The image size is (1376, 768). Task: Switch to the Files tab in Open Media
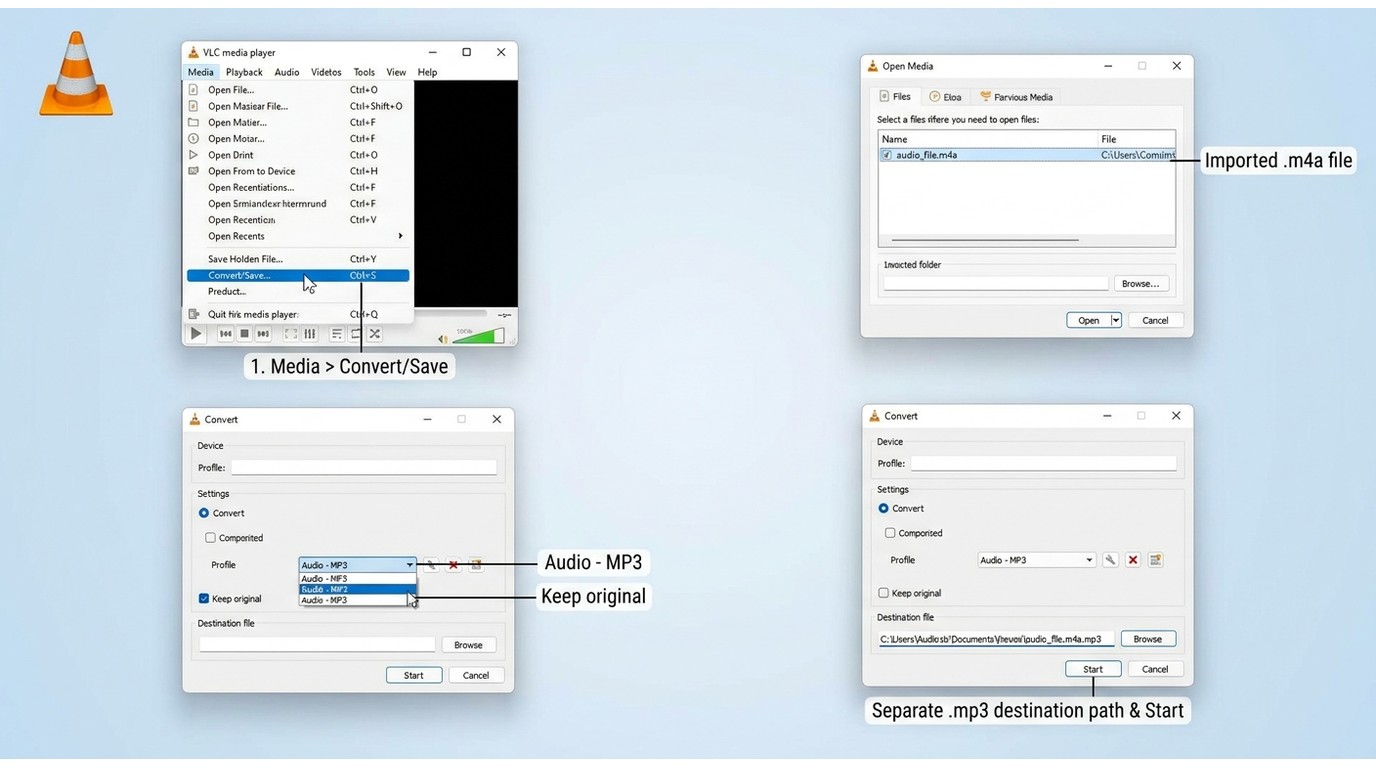coord(895,97)
